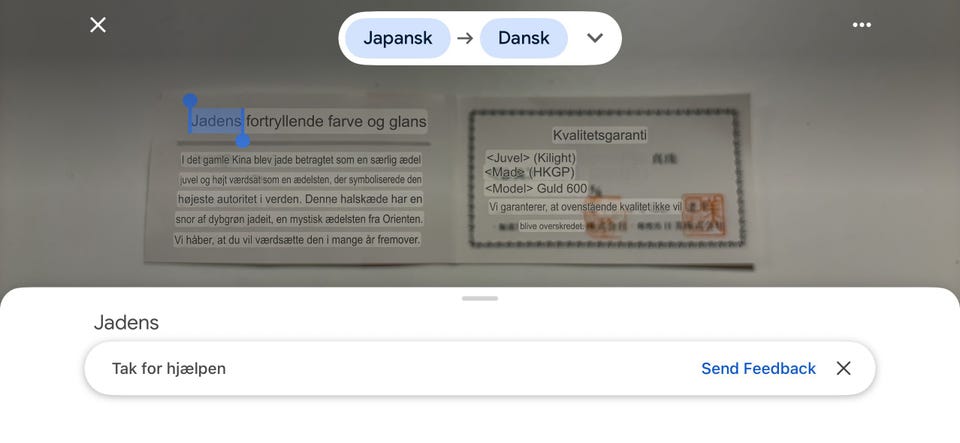Tap the Send Feedback link
960x443 pixels.
pos(758,368)
